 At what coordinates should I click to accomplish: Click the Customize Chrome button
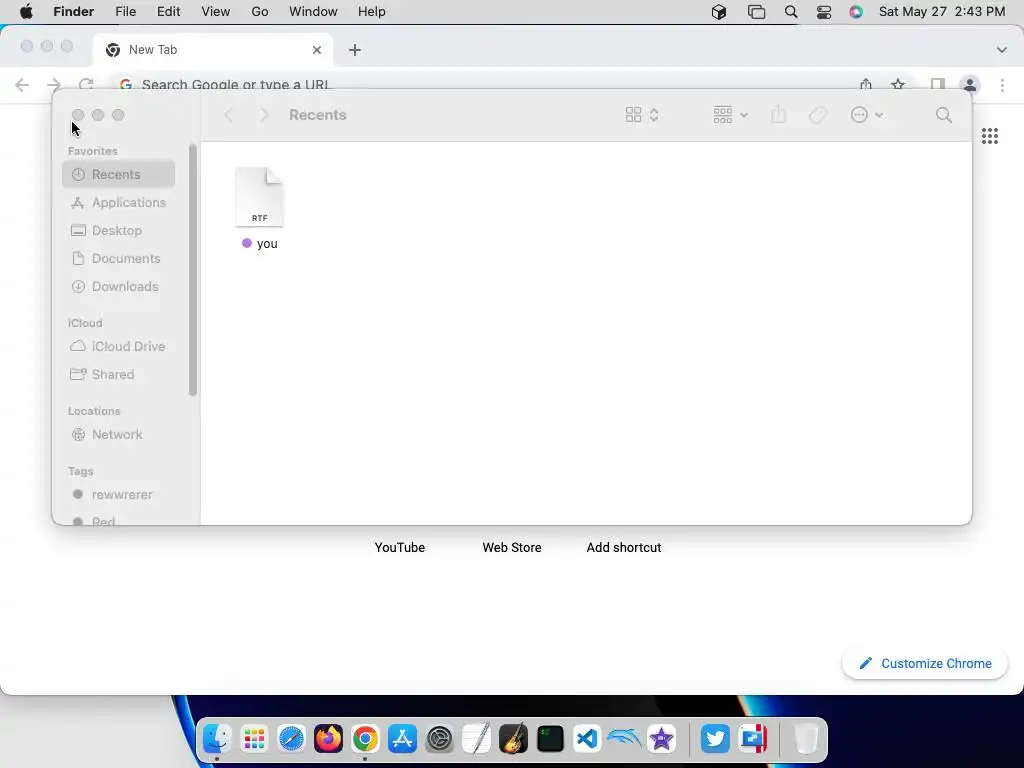(925, 664)
